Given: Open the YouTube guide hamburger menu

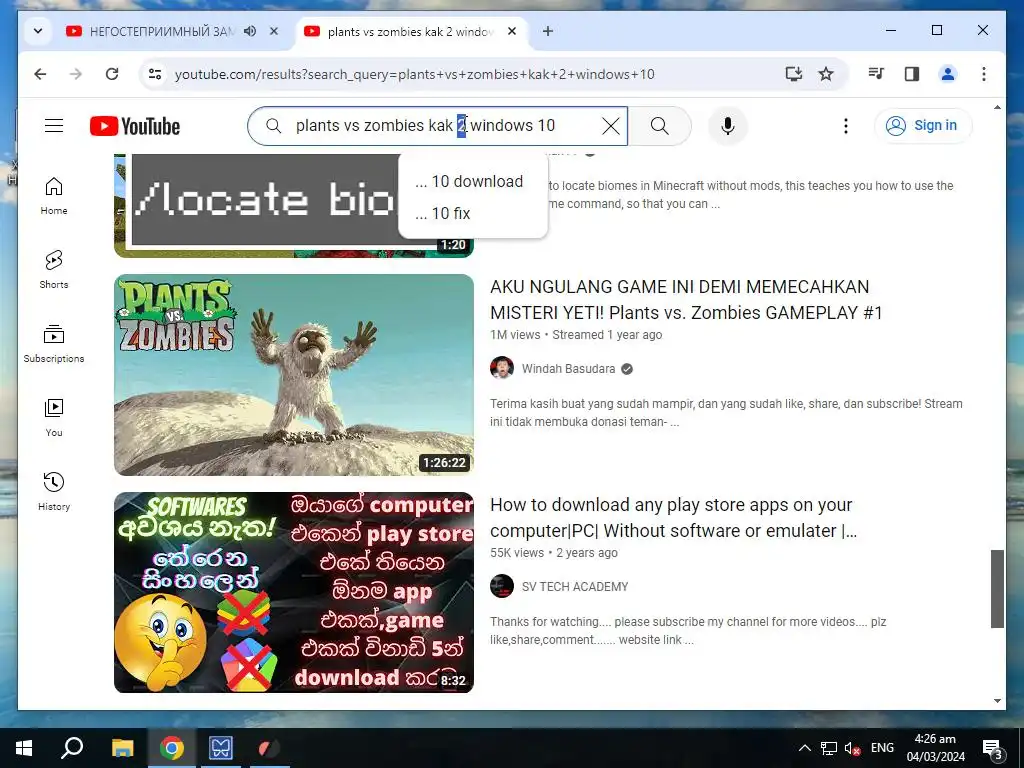Looking at the screenshot, I should tap(54, 125).
